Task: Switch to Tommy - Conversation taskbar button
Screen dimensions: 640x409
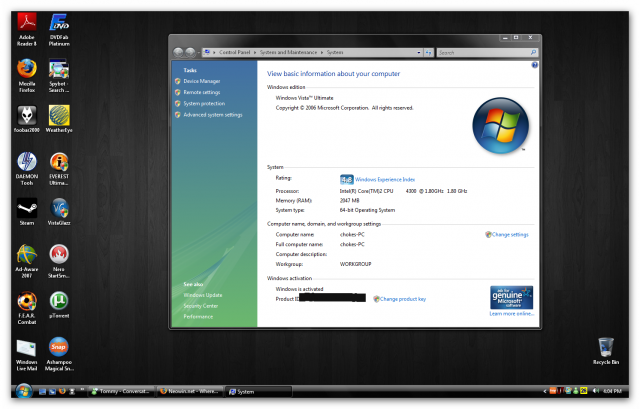Action: coord(122,391)
